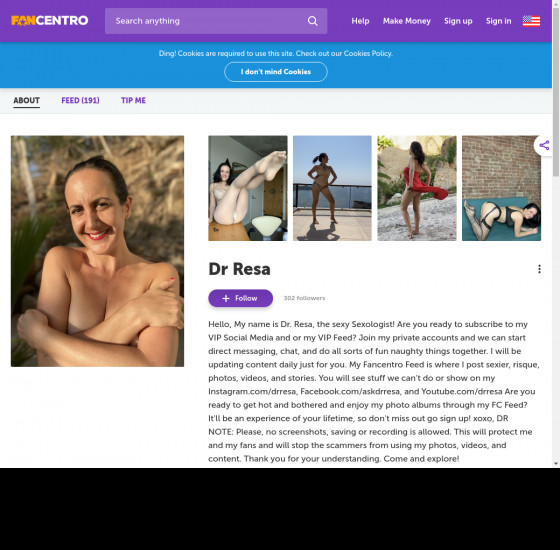560x550 pixels.
Task: Open the three-dot options menu
Action: [x=539, y=269]
